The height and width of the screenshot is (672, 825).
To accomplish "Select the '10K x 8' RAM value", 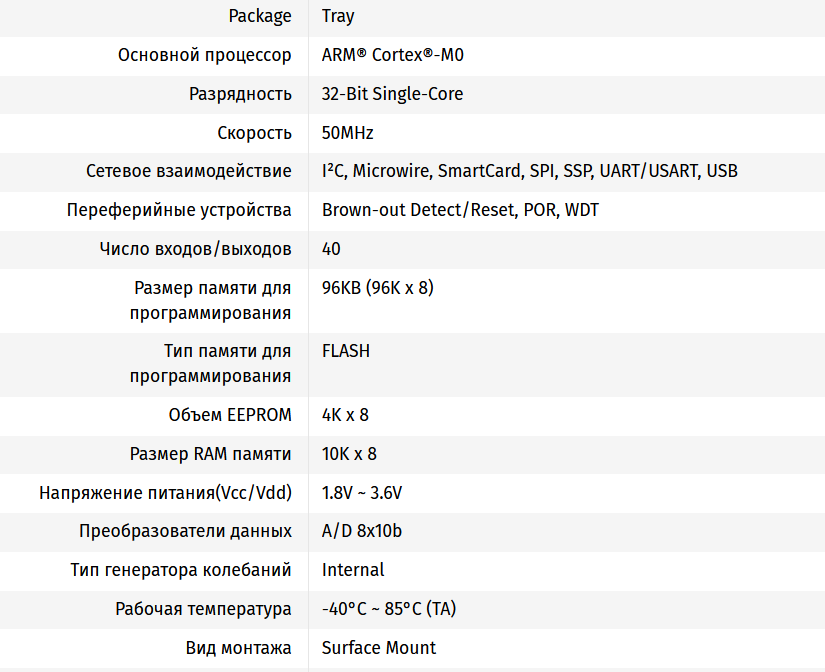I will coord(349,454).
